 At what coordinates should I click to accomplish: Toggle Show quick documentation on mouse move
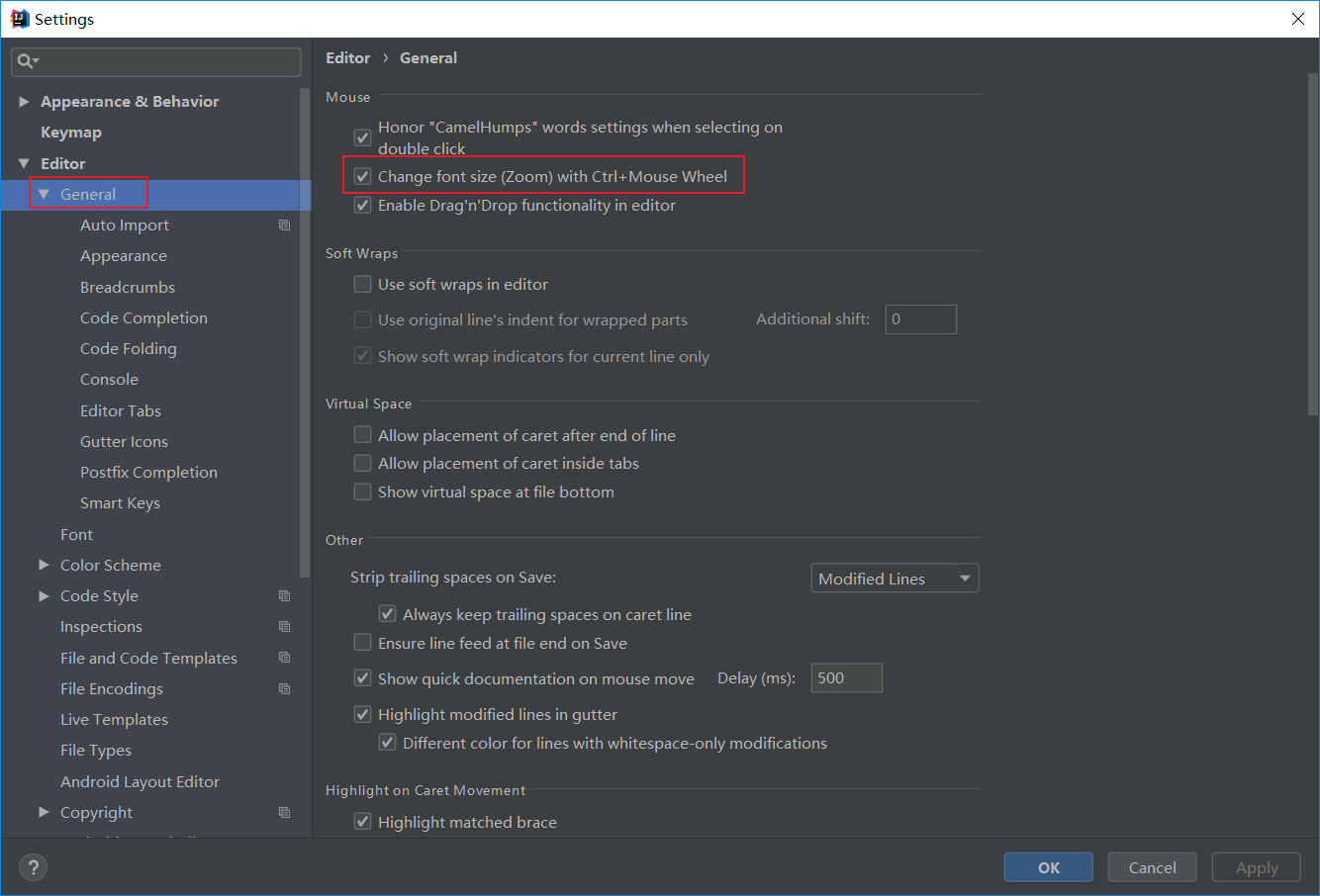[363, 678]
